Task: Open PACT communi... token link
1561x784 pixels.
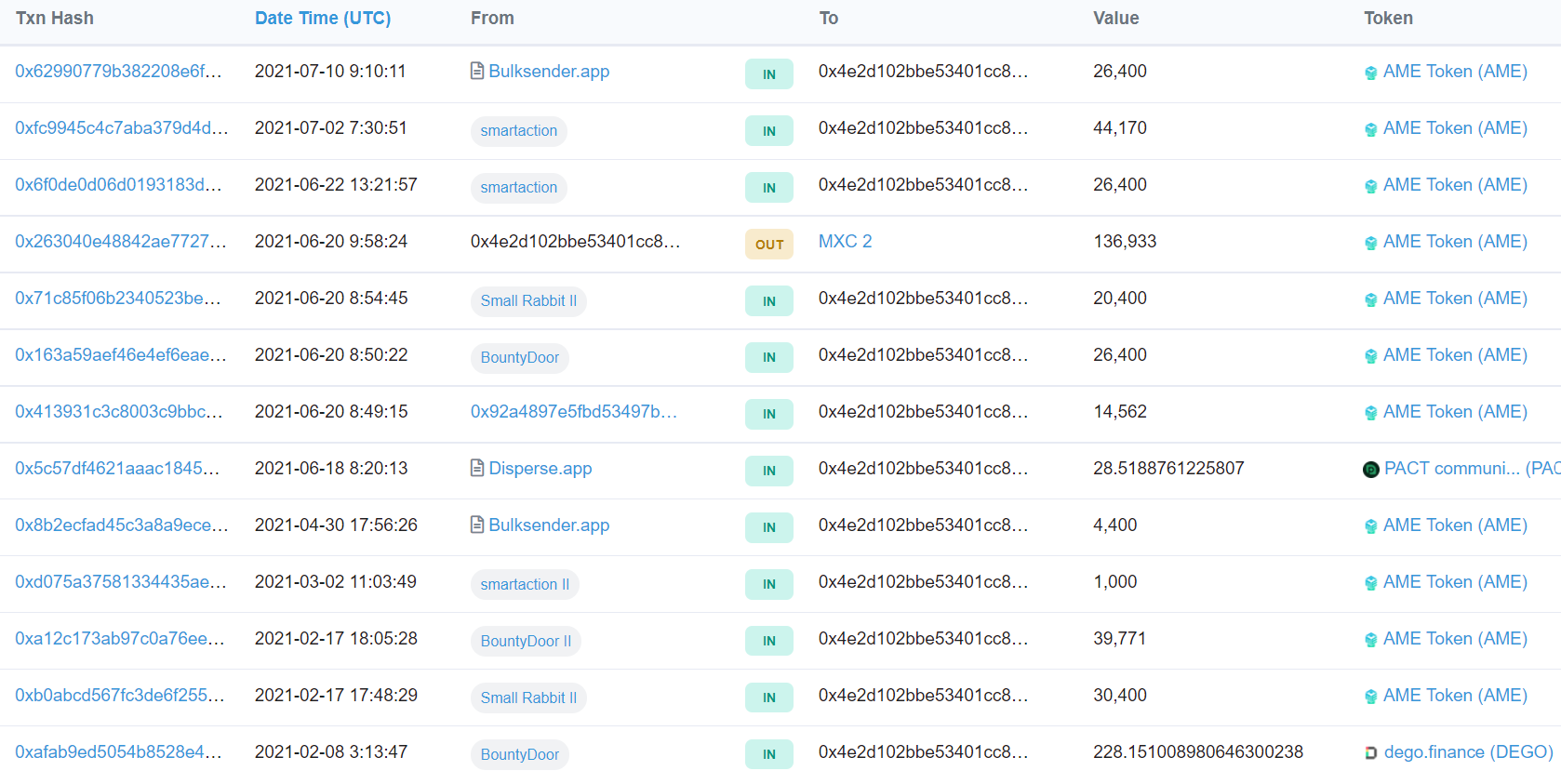Action: (x=1472, y=468)
